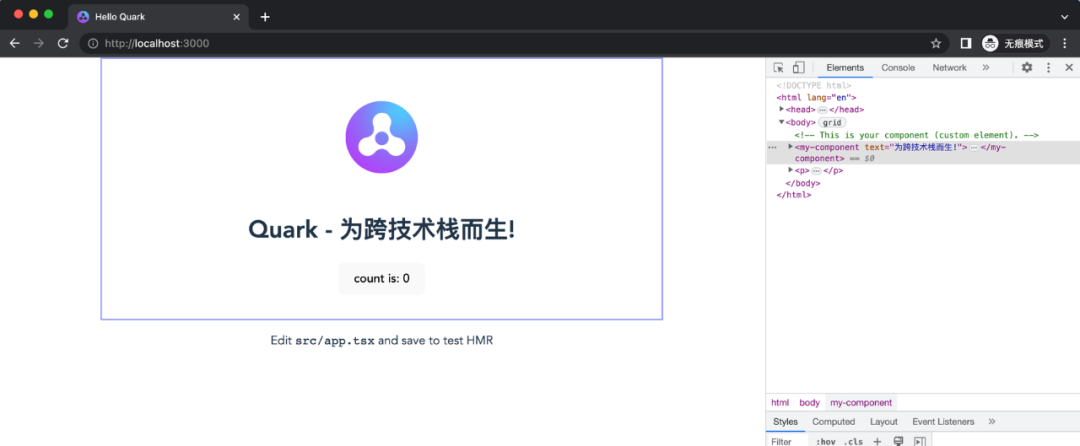Open DevTools settings gear
The width and height of the screenshot is (1080, 446).
click(1027, 67)
